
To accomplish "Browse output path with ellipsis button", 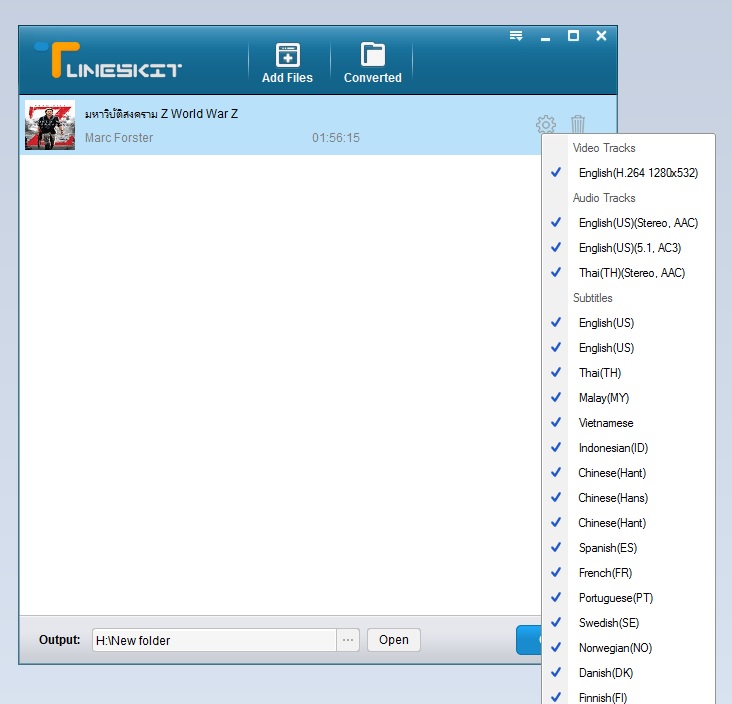I will [x=348, y=640].
